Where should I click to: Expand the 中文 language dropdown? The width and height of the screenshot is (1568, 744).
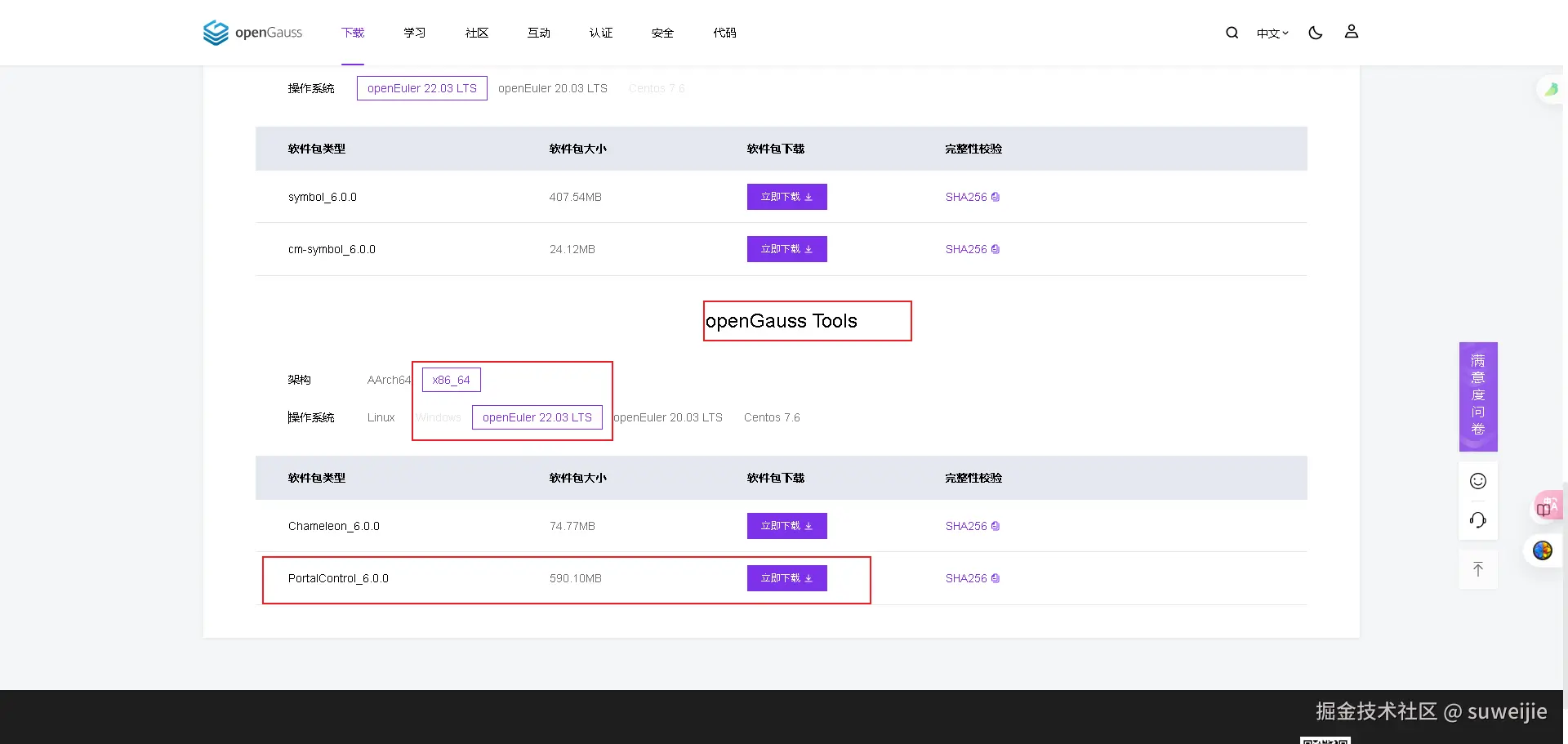pyautogui.click(x=1272, y=33)
